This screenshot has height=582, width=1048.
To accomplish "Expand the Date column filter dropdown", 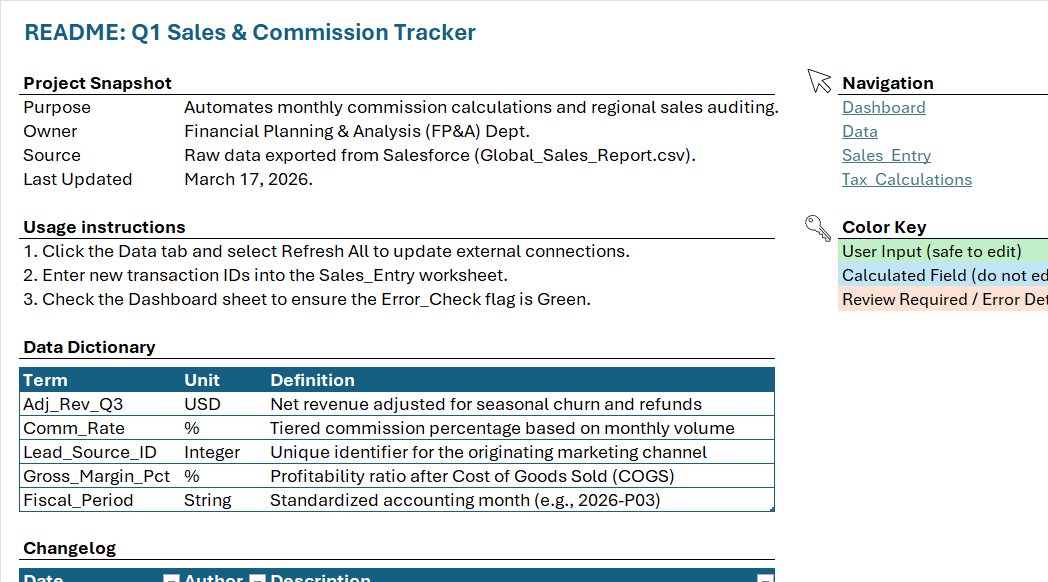I will click(171, 579).
